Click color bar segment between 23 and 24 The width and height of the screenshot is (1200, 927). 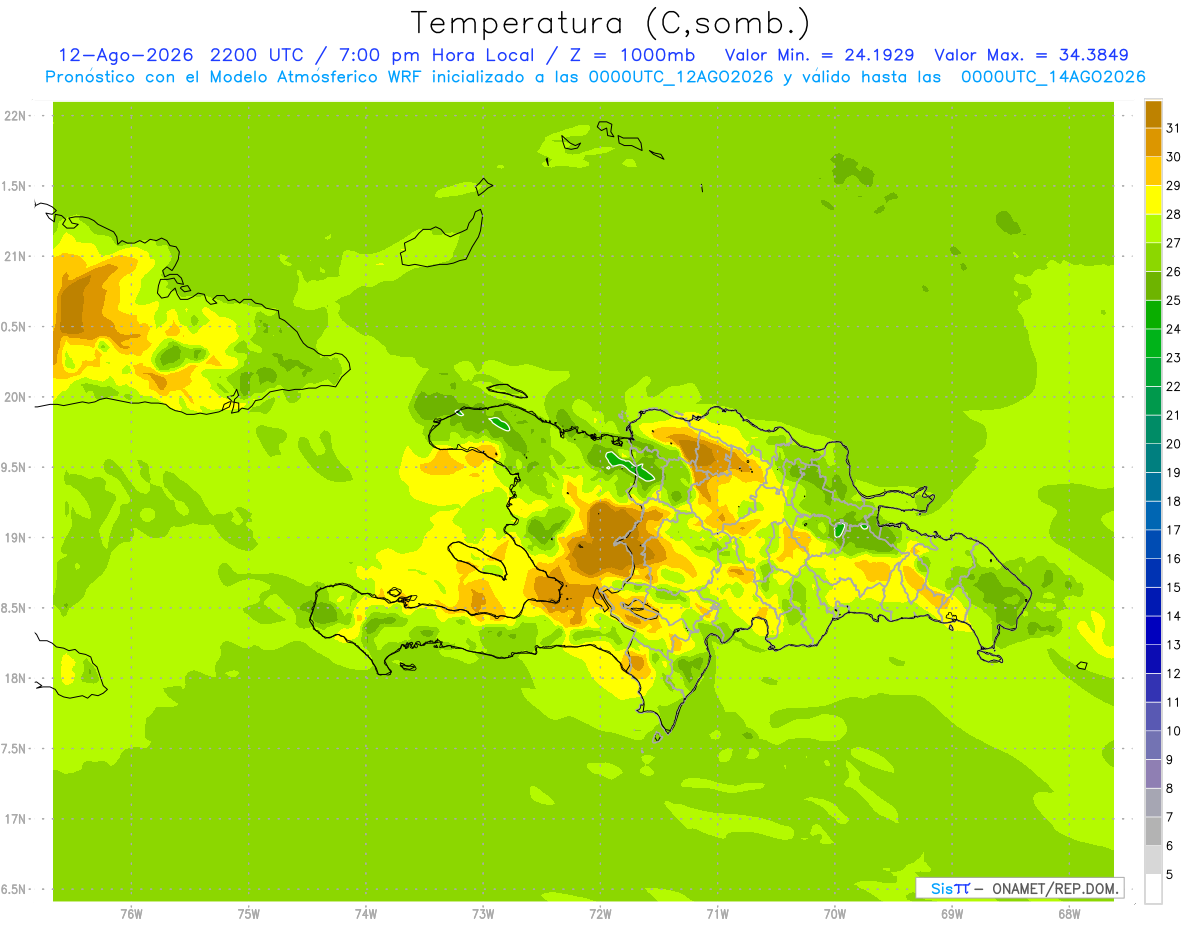(x=1153, y=343)
